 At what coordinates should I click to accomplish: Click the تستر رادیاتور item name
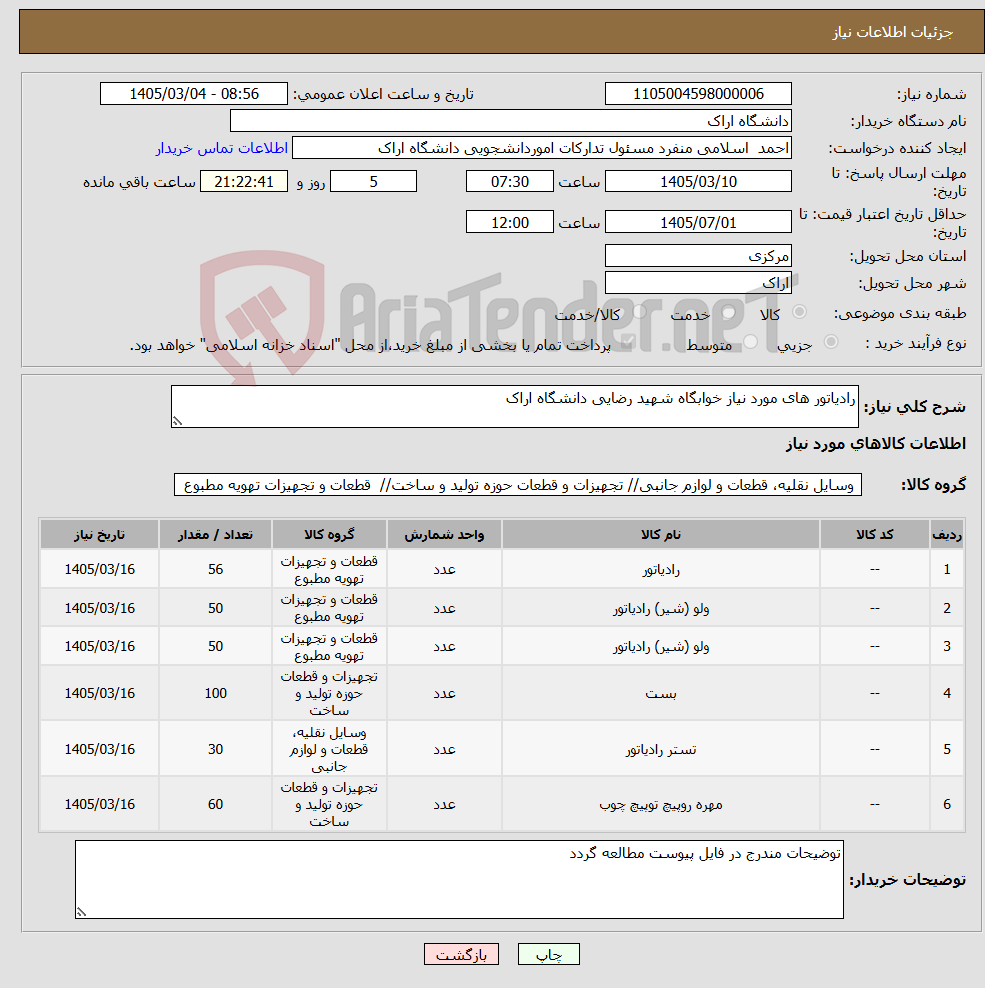(660, 750)
